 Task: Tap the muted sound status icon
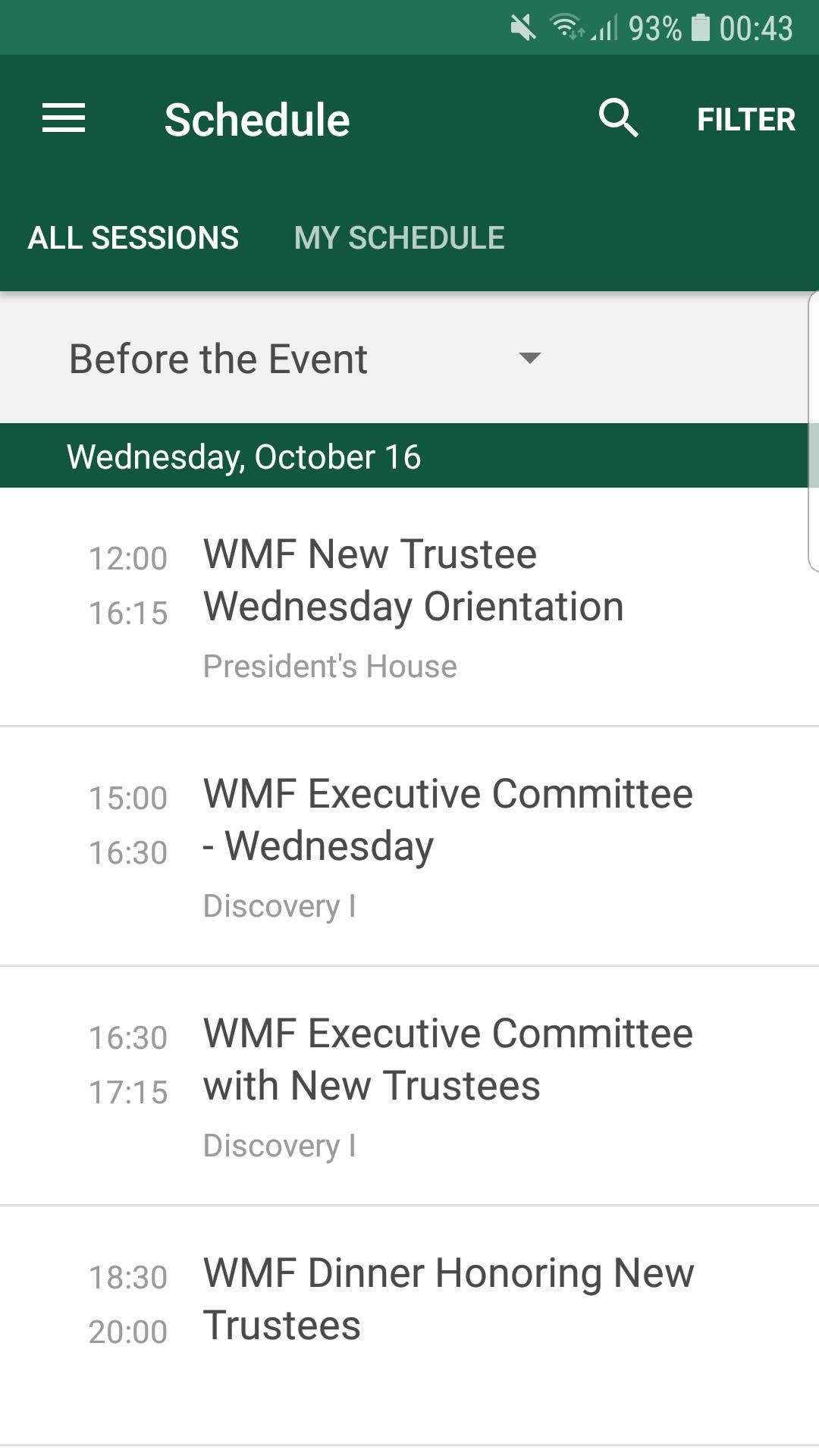tap(522, 29)
